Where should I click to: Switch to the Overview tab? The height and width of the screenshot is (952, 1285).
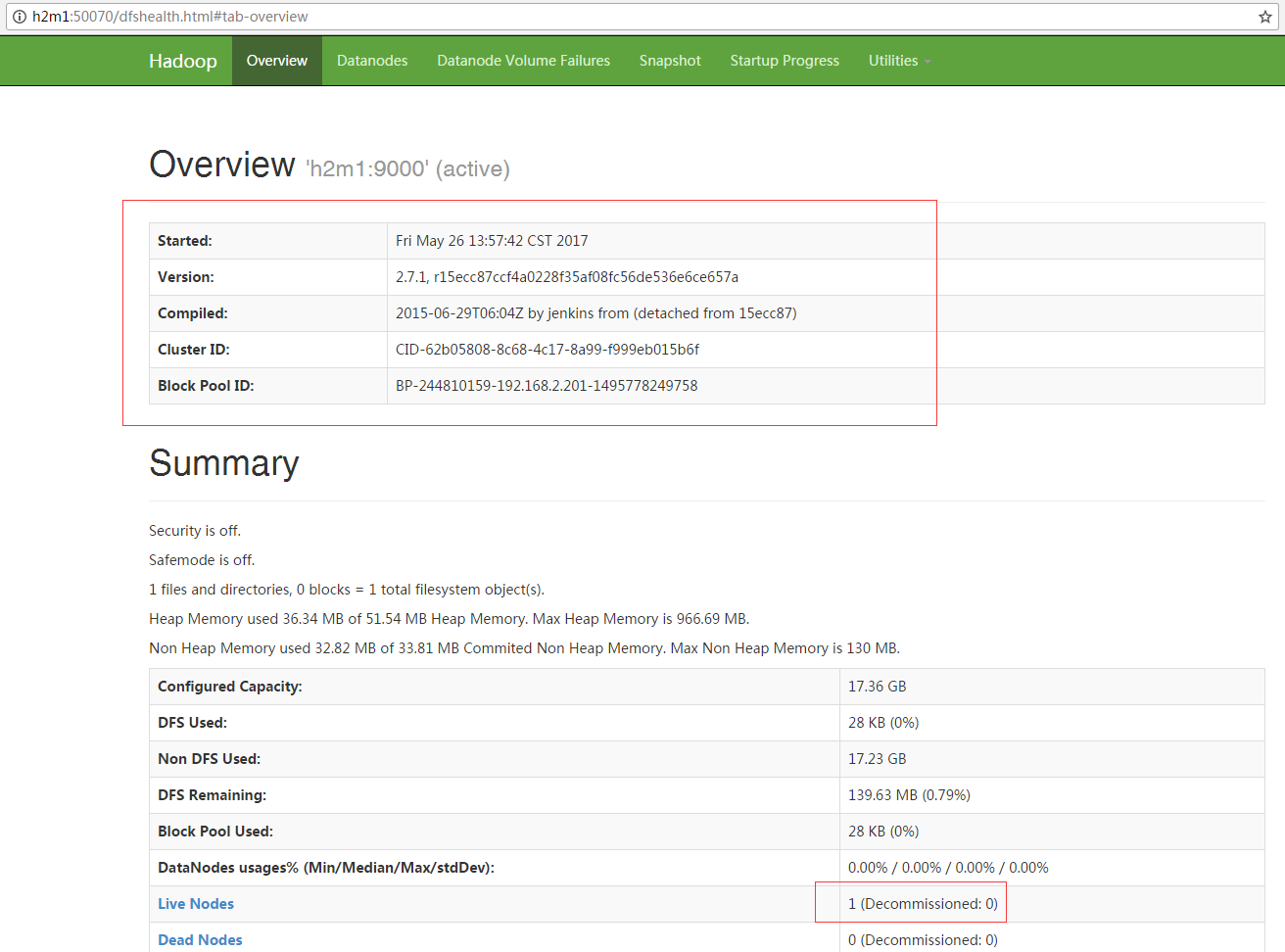pyautogui.click(x=277, y=61)
